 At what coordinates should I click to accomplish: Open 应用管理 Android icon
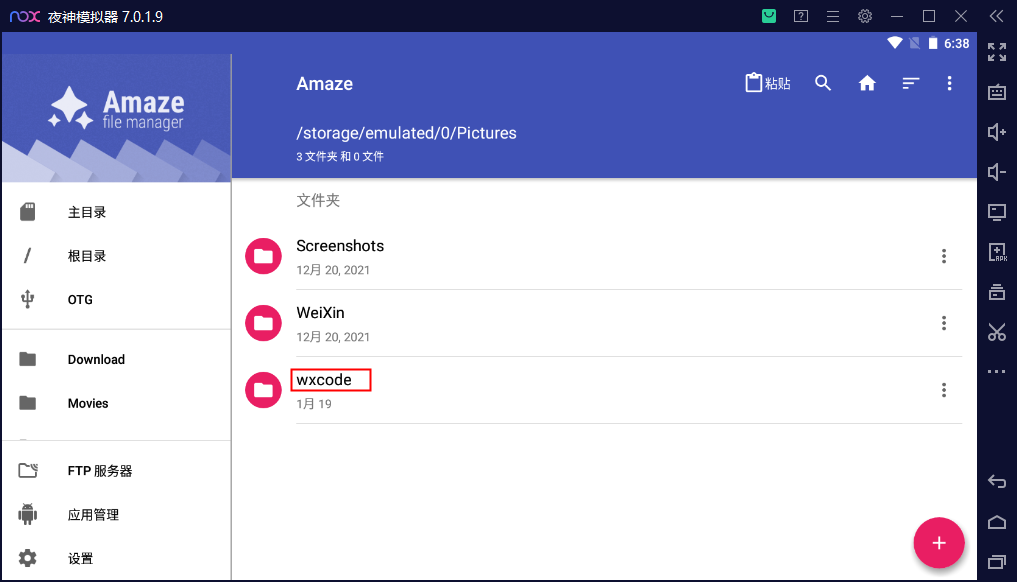tap(27, 515)
